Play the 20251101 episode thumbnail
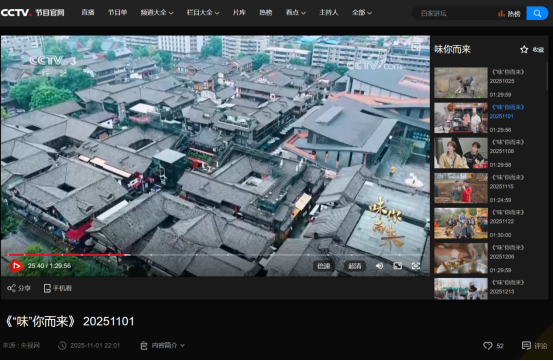 [x=461, y=118]
